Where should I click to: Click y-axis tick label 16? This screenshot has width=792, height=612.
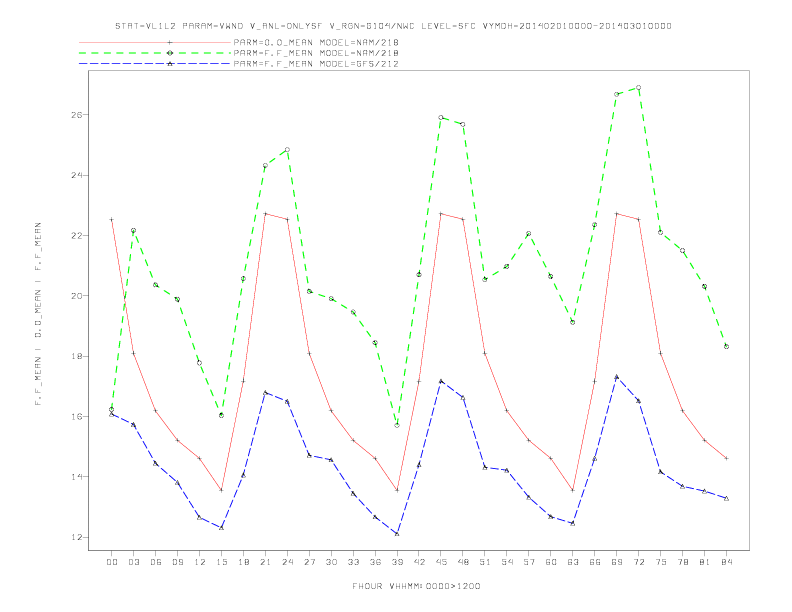76,417
